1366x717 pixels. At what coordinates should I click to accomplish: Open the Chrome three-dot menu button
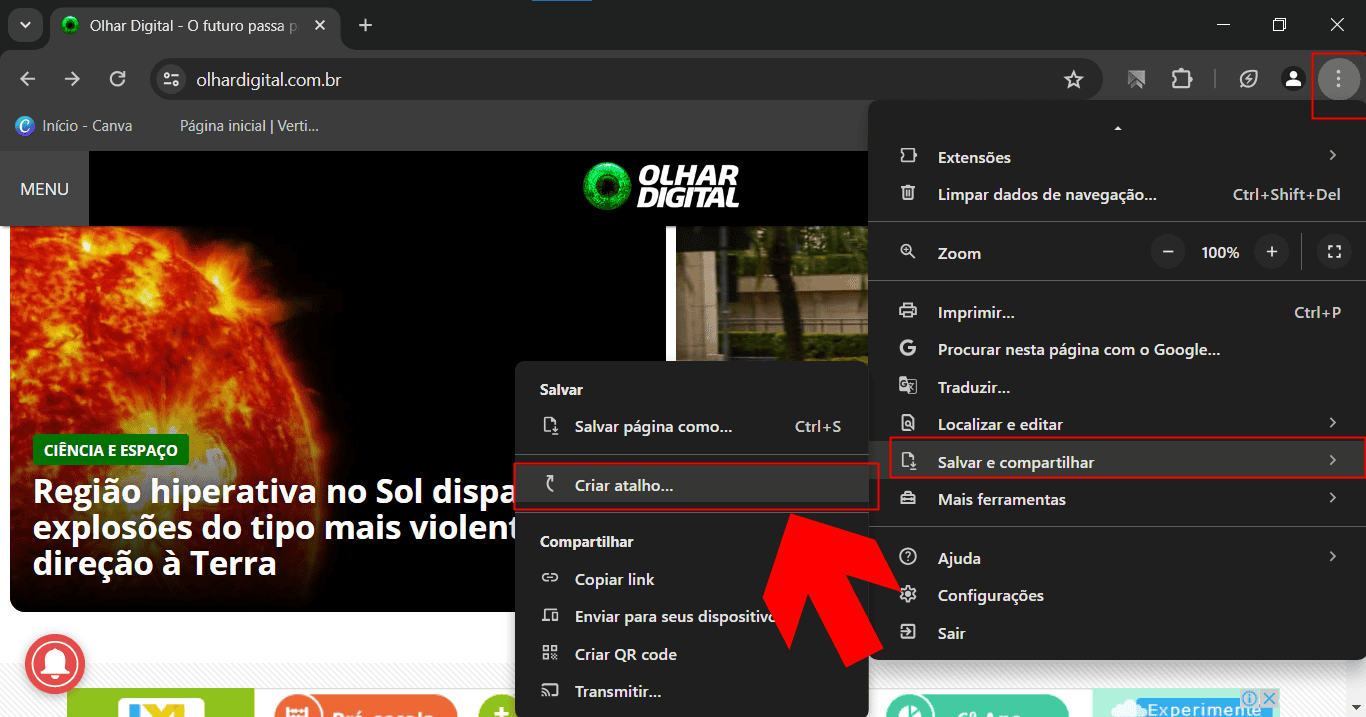pos(1338,79)
